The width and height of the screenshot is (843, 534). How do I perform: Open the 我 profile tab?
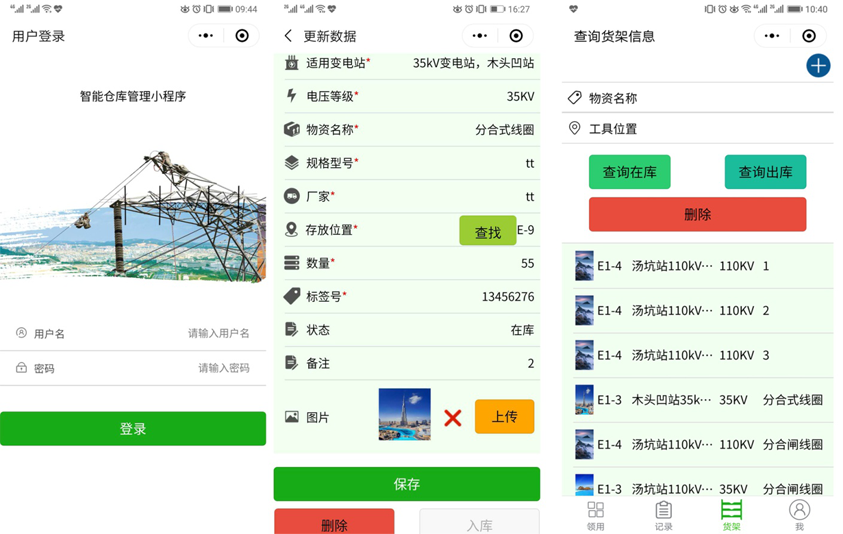(x=798, y=516)
